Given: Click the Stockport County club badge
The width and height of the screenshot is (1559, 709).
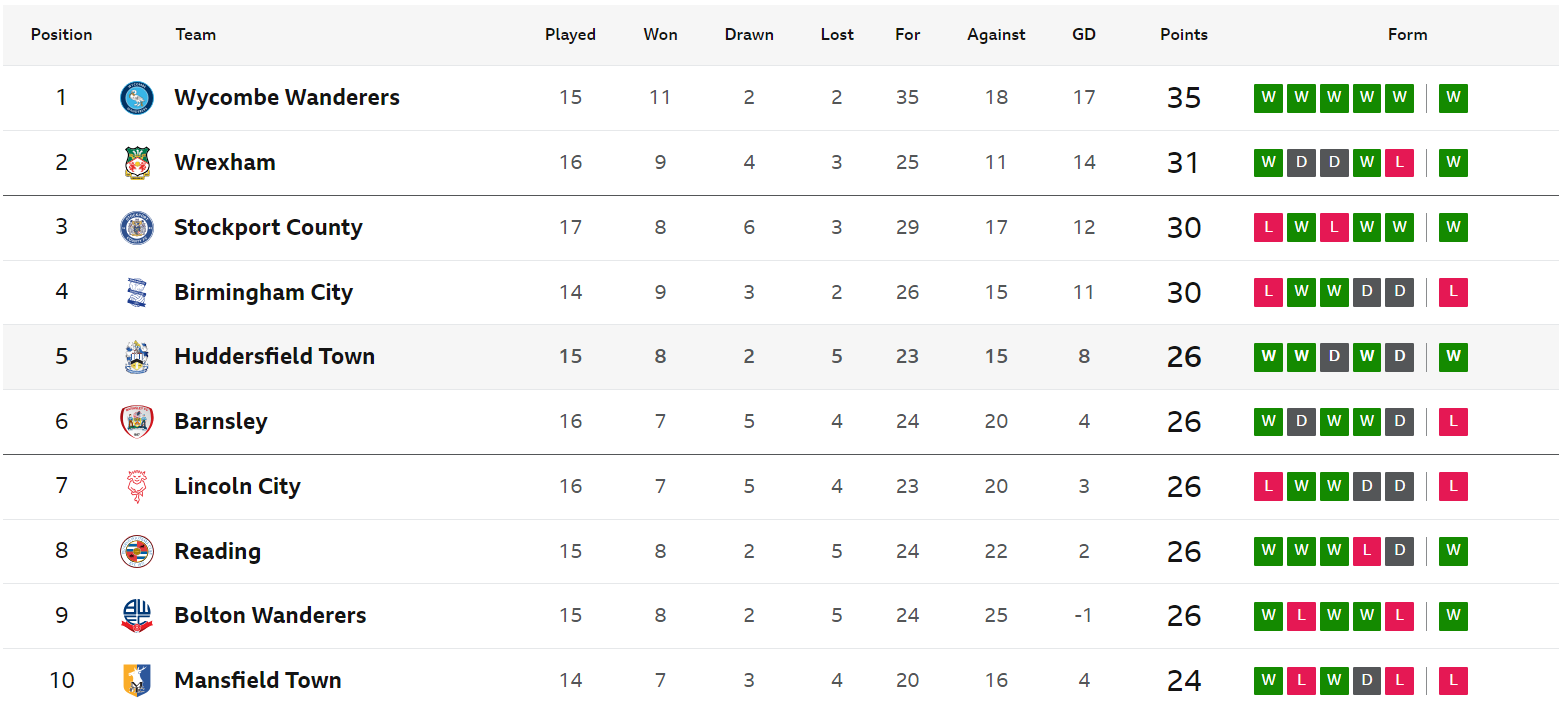Looking at the screenshot, I should [x=136, y=228].
